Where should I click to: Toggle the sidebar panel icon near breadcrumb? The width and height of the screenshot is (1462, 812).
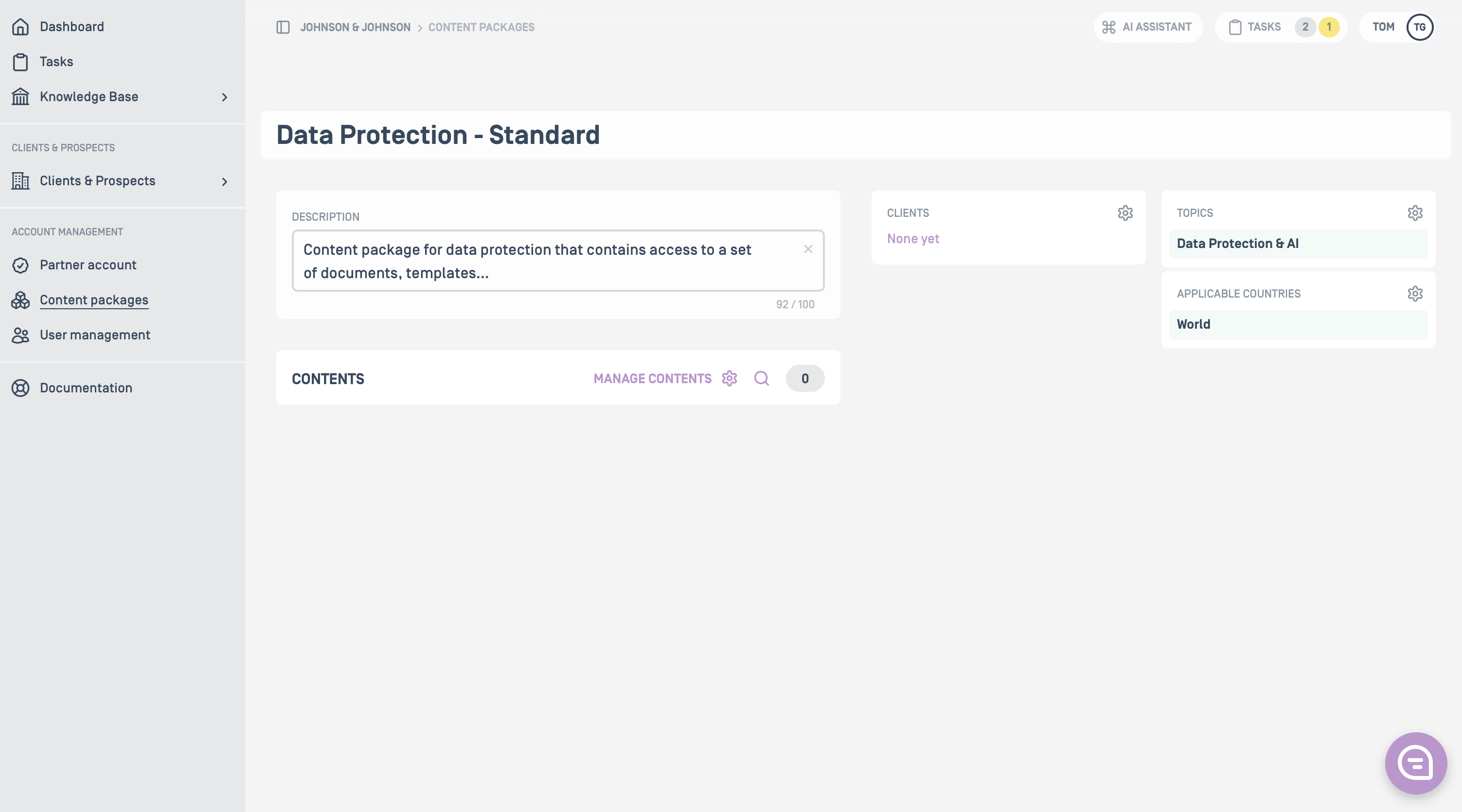pos(283,27)
